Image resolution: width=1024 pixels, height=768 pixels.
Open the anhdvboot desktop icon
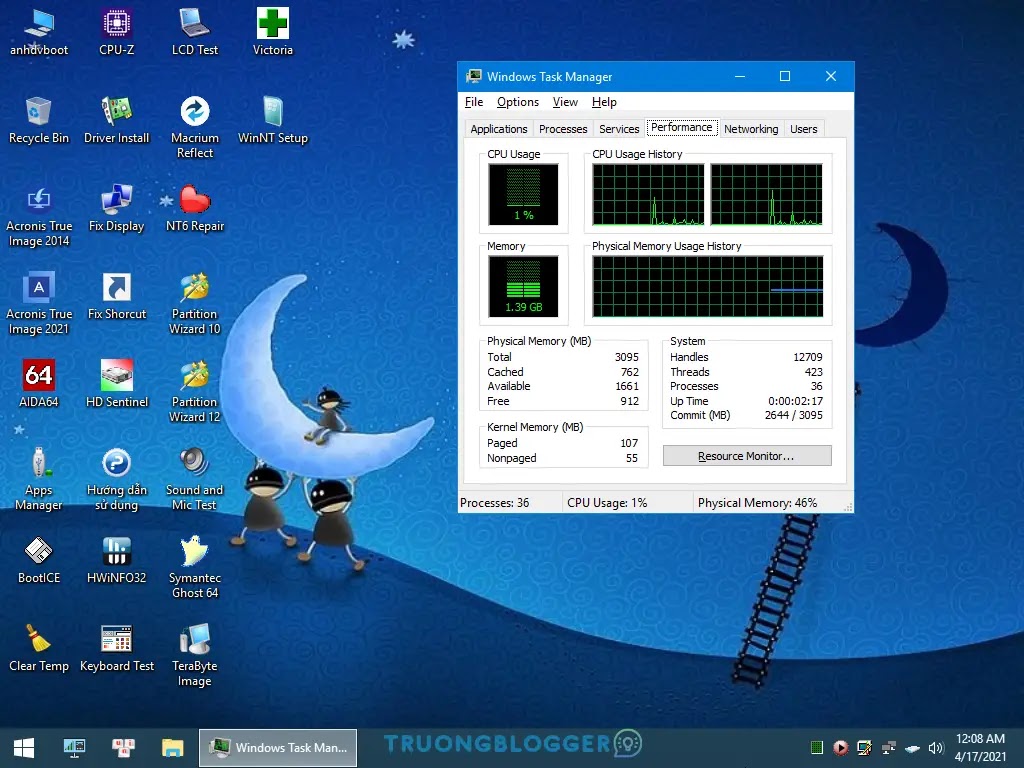point(39,33)
